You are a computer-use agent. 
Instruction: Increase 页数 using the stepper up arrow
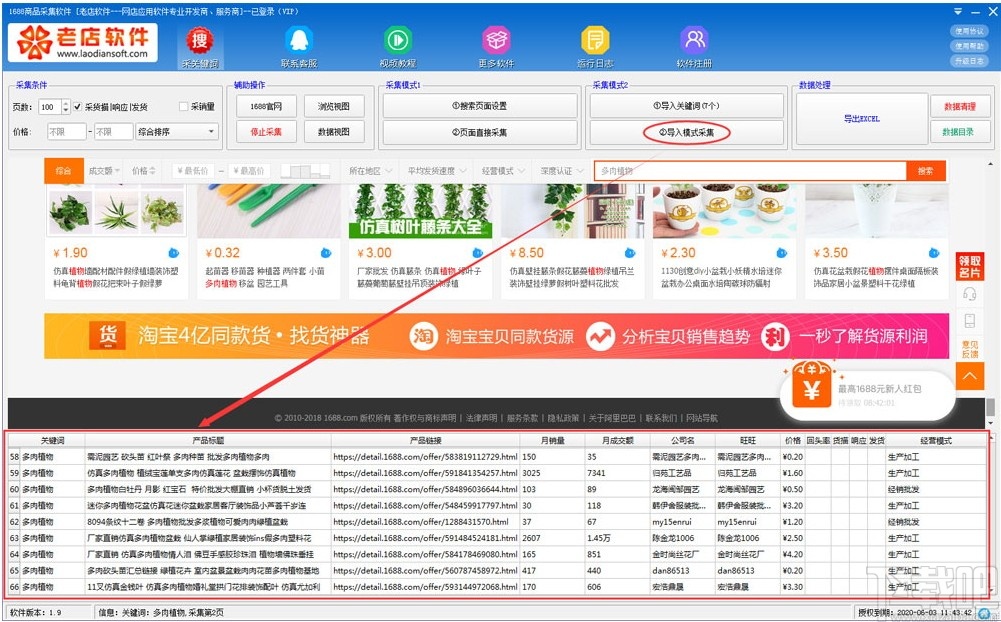[x=66, y=102]
